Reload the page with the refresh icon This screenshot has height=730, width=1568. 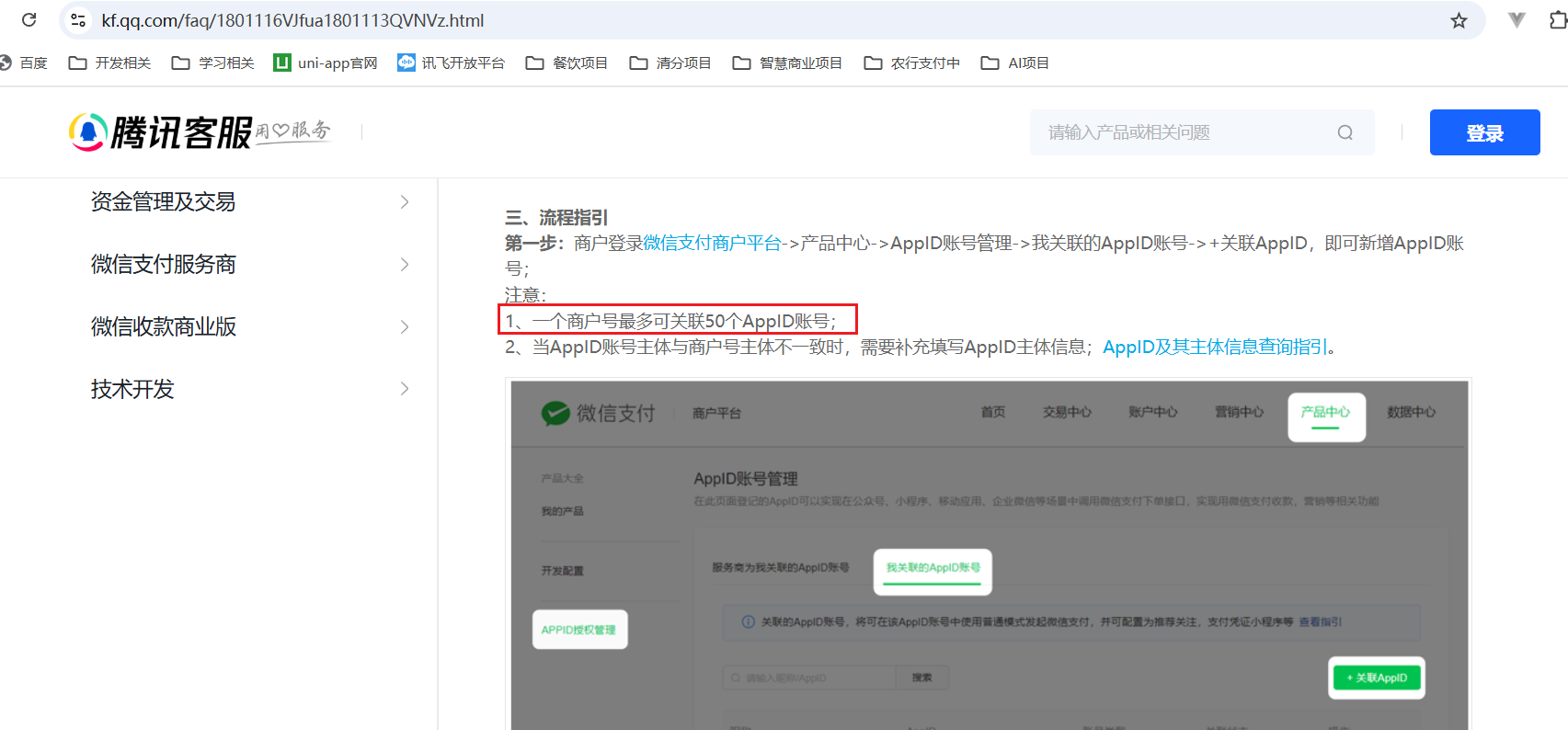pyautogui.click(x=29, y=20)
